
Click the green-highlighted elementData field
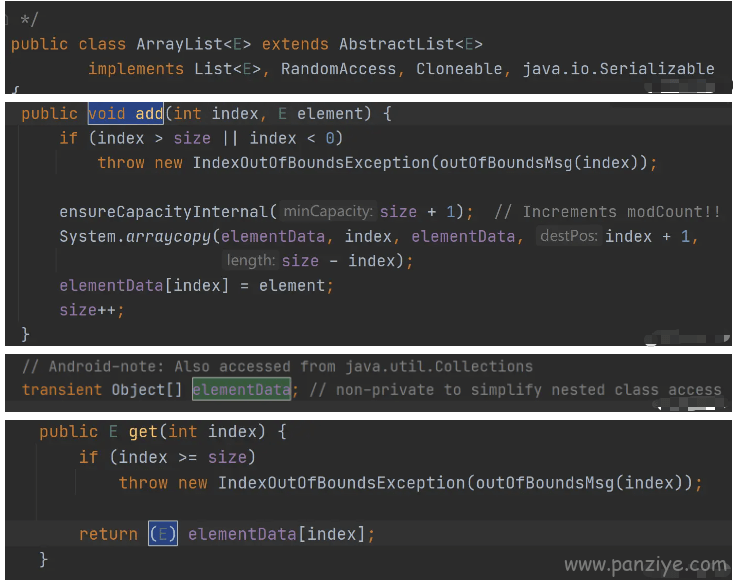point(242,389)
